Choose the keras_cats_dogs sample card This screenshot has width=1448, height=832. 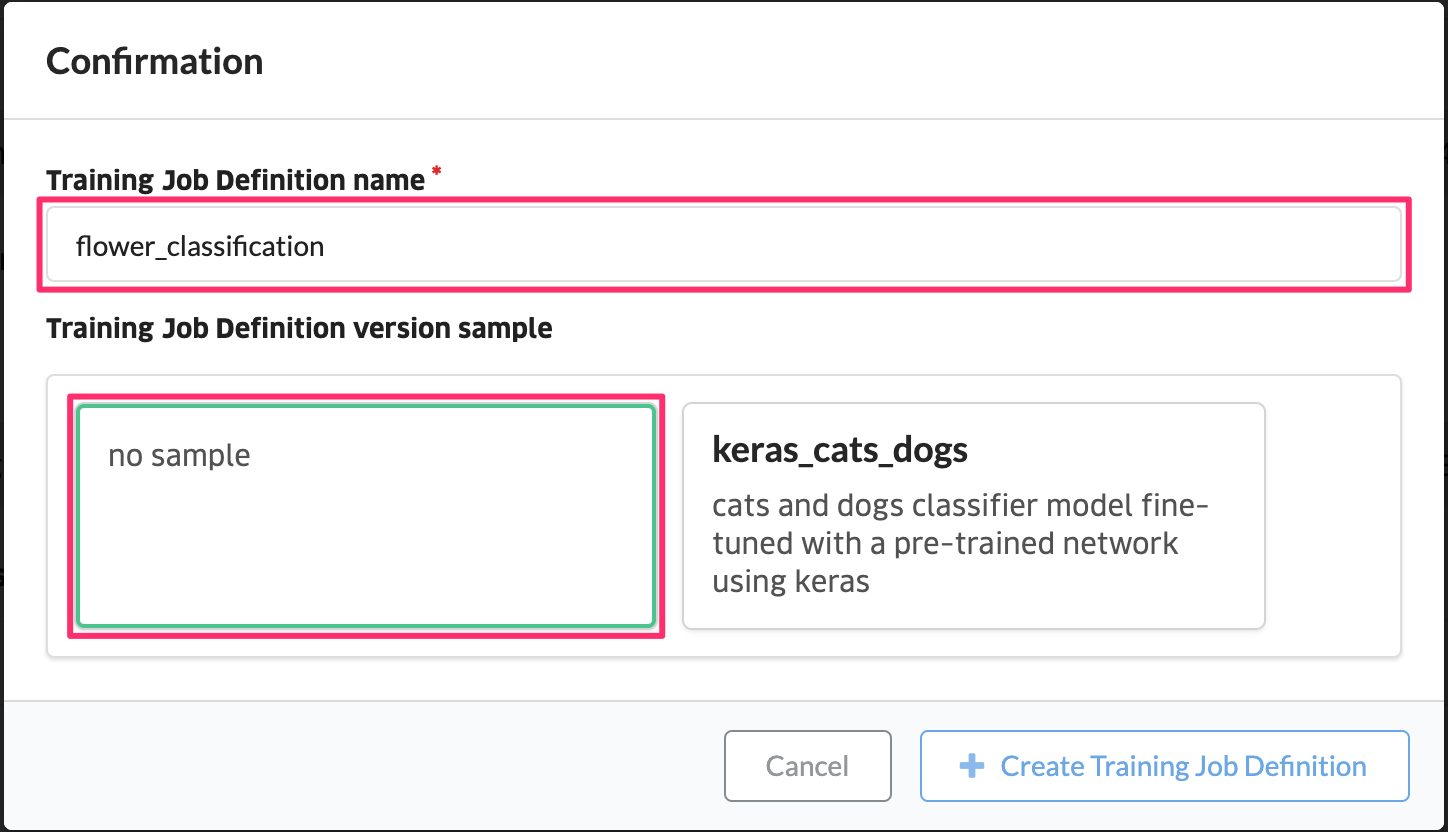pyautogui.click(x=974, y=516)
